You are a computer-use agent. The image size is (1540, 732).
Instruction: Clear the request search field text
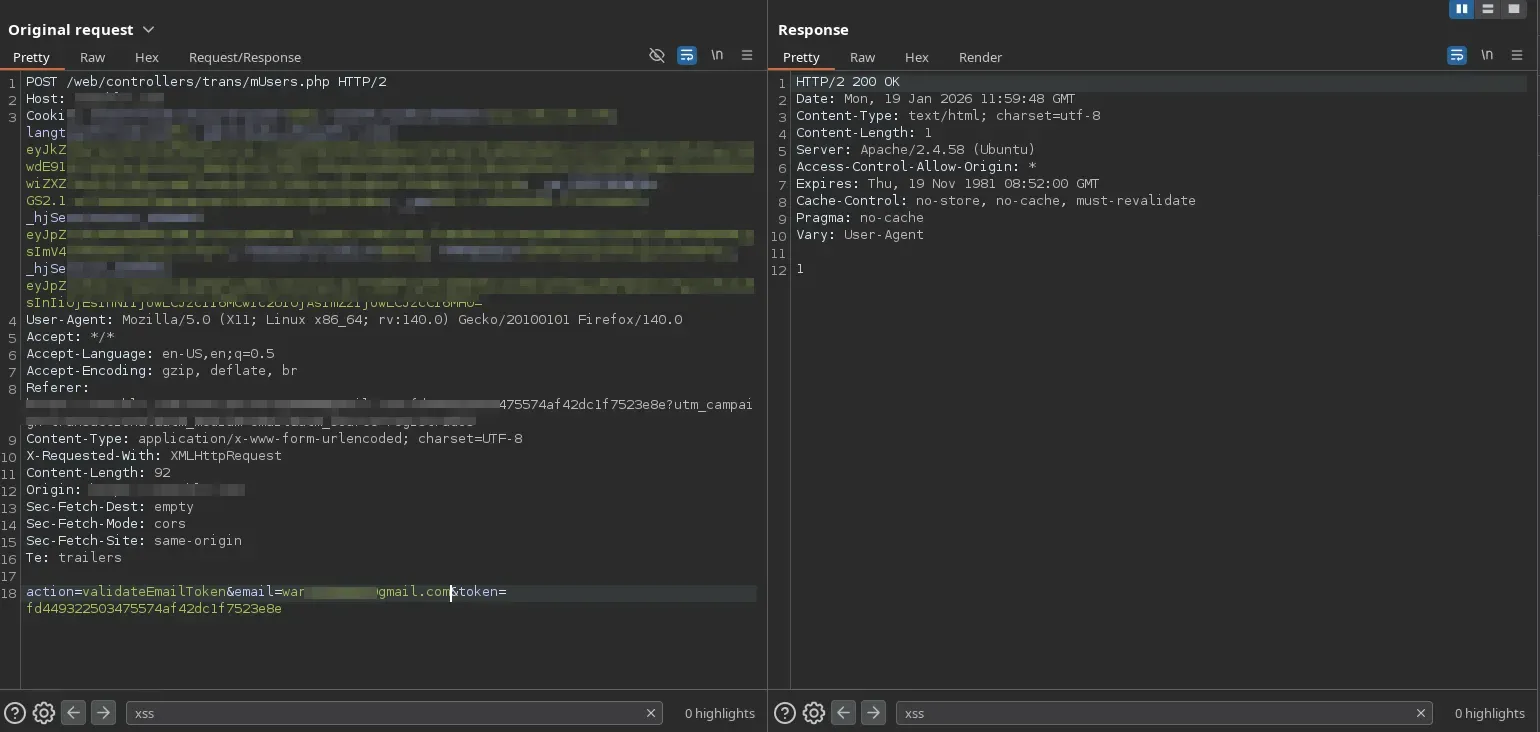point(651,713)
